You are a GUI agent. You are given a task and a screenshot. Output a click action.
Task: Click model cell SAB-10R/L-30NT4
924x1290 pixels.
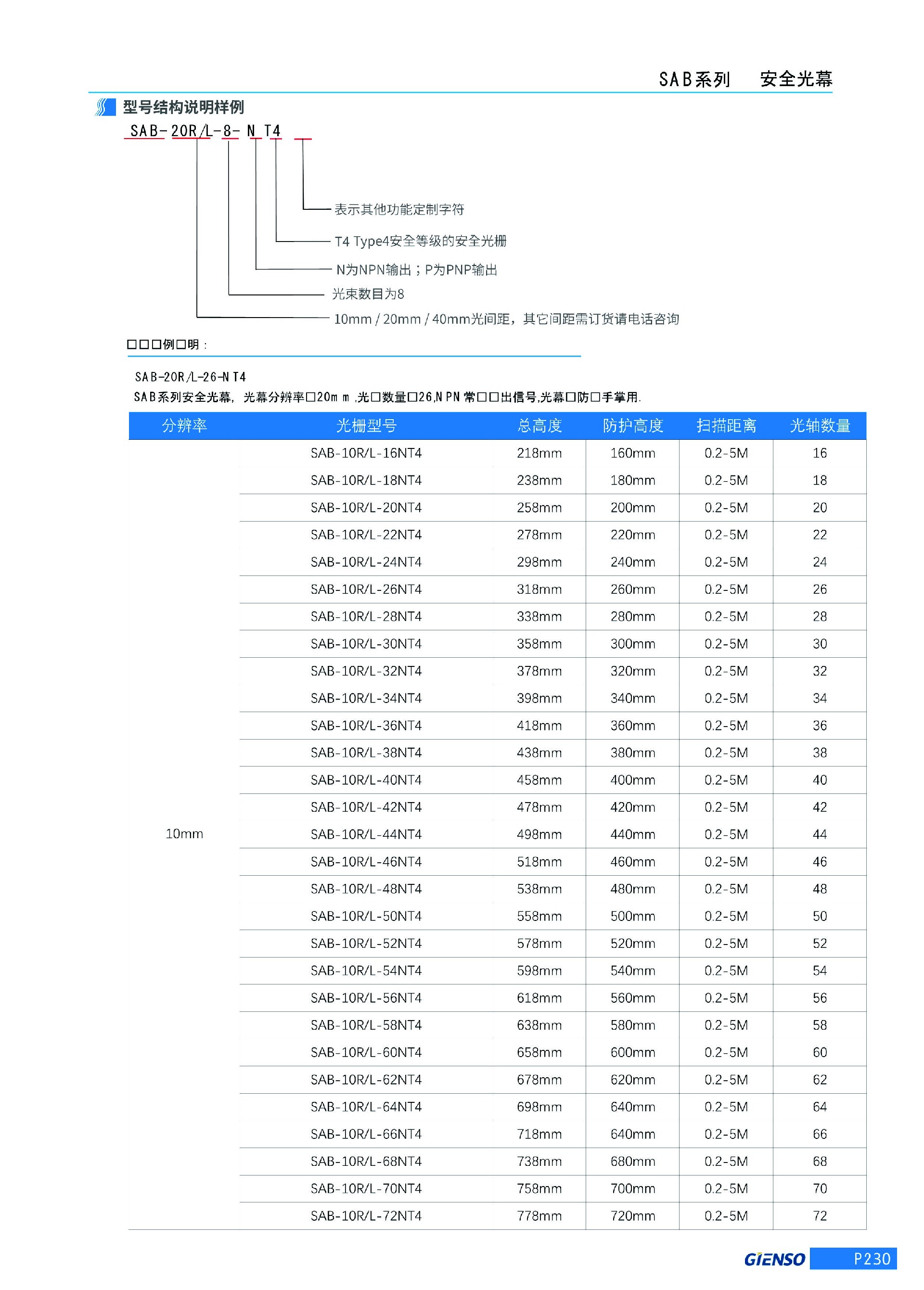click(366, 644)
